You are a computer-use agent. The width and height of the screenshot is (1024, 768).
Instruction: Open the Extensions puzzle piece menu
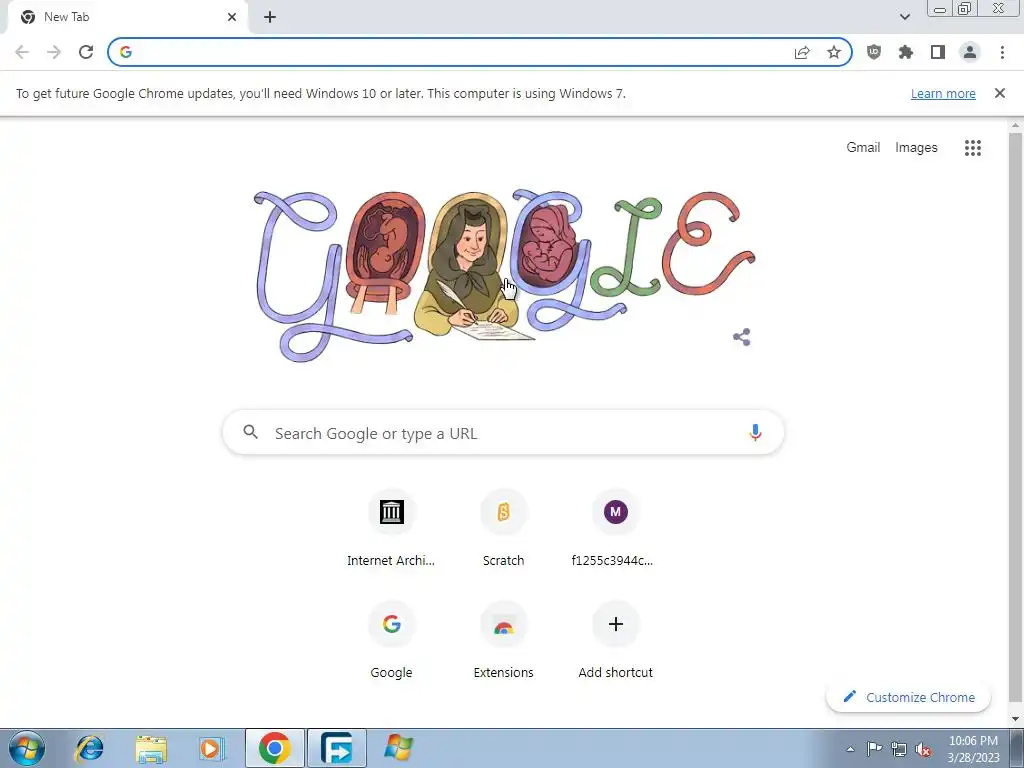pos(905,52)
